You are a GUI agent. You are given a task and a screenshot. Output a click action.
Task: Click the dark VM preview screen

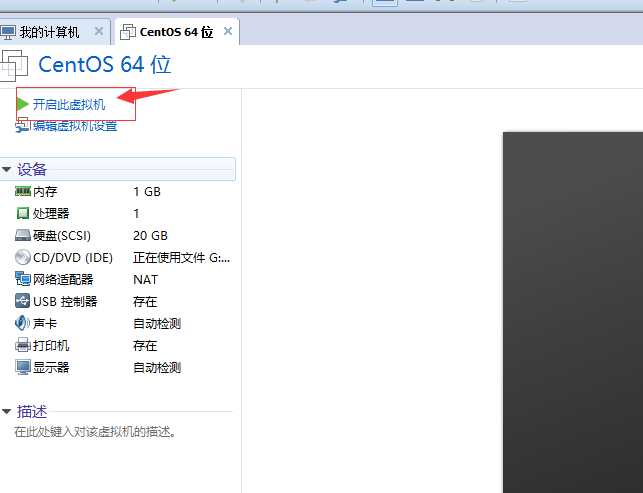tap(573, 312)
